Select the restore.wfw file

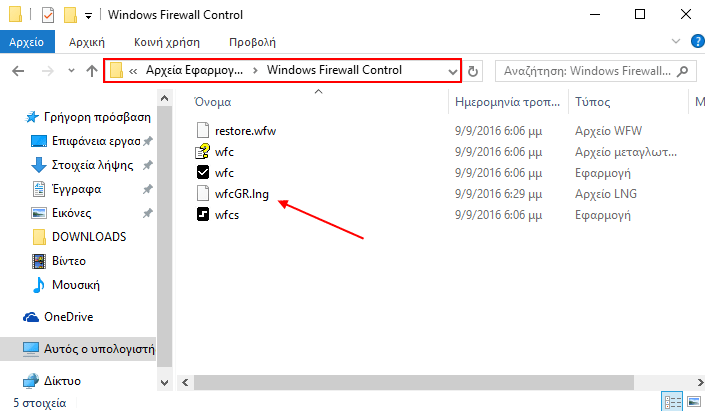(x=245, y=131)
